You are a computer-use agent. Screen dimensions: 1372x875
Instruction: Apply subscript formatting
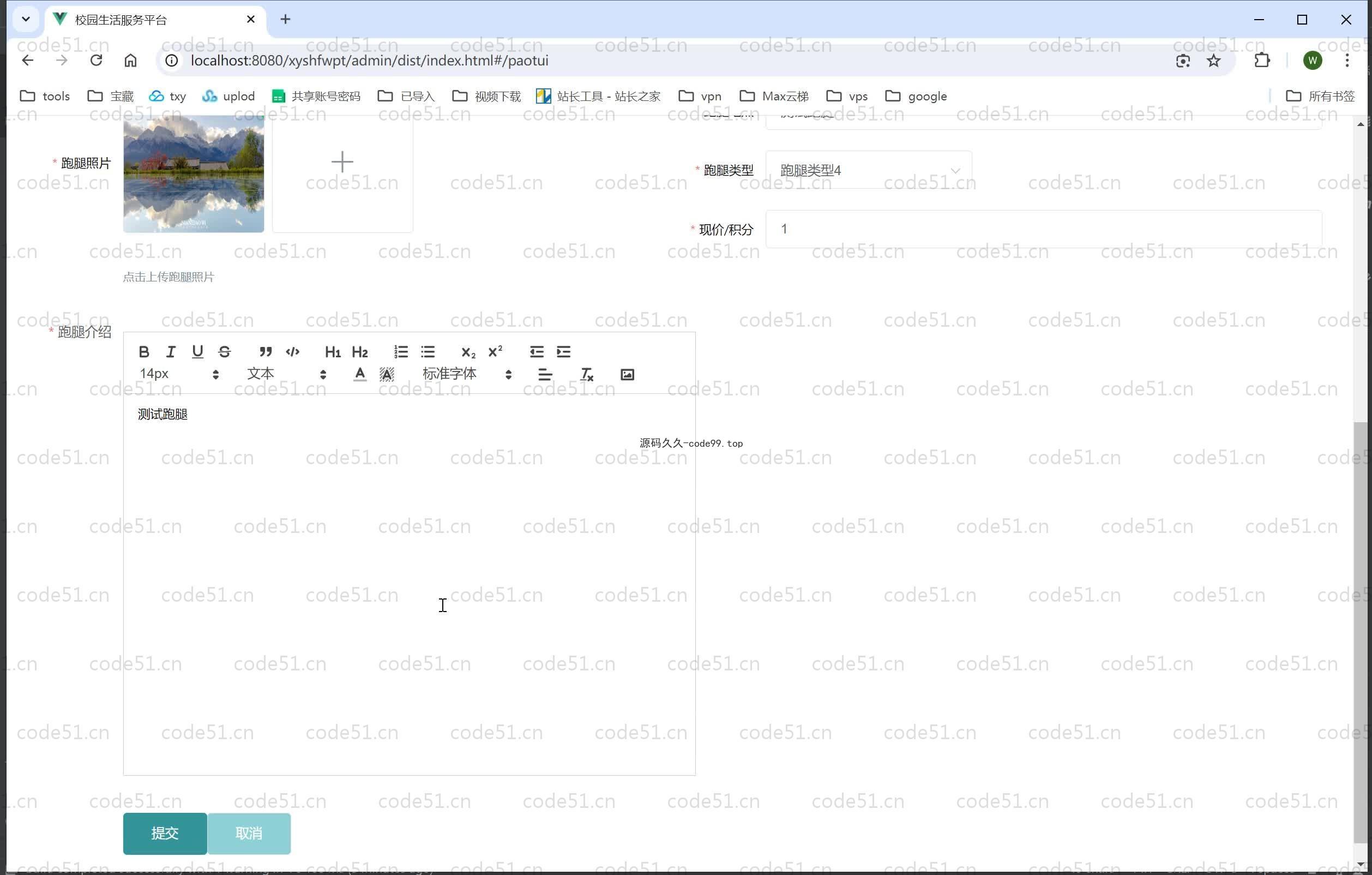pyautogui.click(x=468, y=352)
